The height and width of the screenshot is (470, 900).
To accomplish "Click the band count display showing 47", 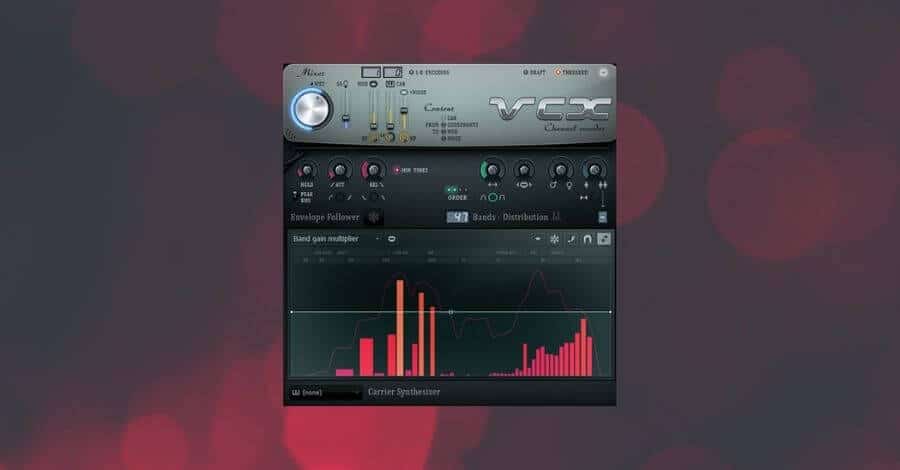I will coord(457,217).
